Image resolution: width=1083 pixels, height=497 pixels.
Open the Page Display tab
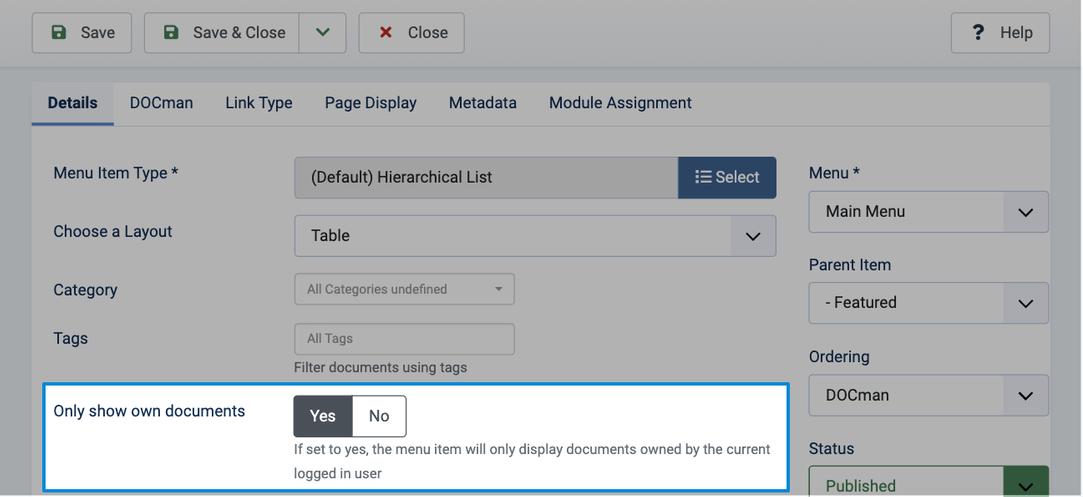tap(371, 103)
